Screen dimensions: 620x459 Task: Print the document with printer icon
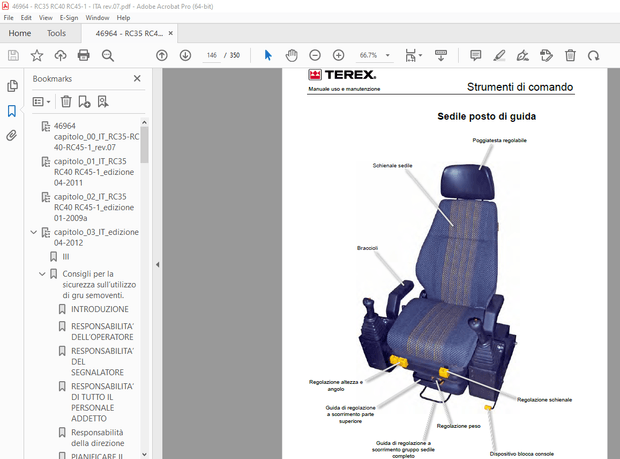(x=83, y=55)
